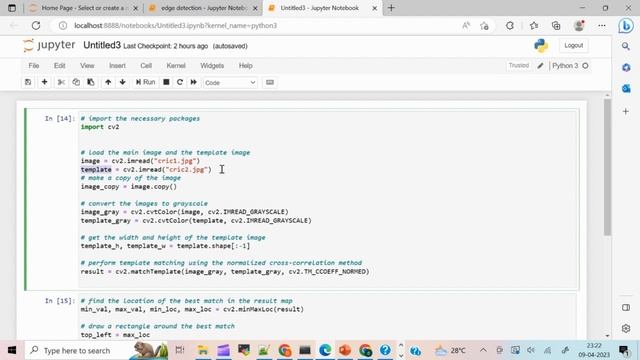The height and width of the screenshot is (360, 640).
Task: Interrupt the kernel with the stop icon
Action: (x=166, y=82)
